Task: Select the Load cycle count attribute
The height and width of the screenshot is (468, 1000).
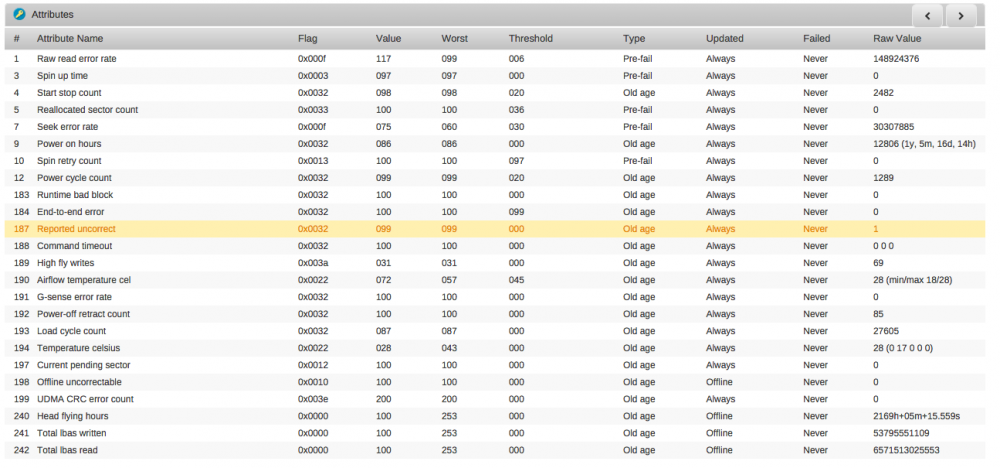Action: pyautogui.click(x=71, y=331)
